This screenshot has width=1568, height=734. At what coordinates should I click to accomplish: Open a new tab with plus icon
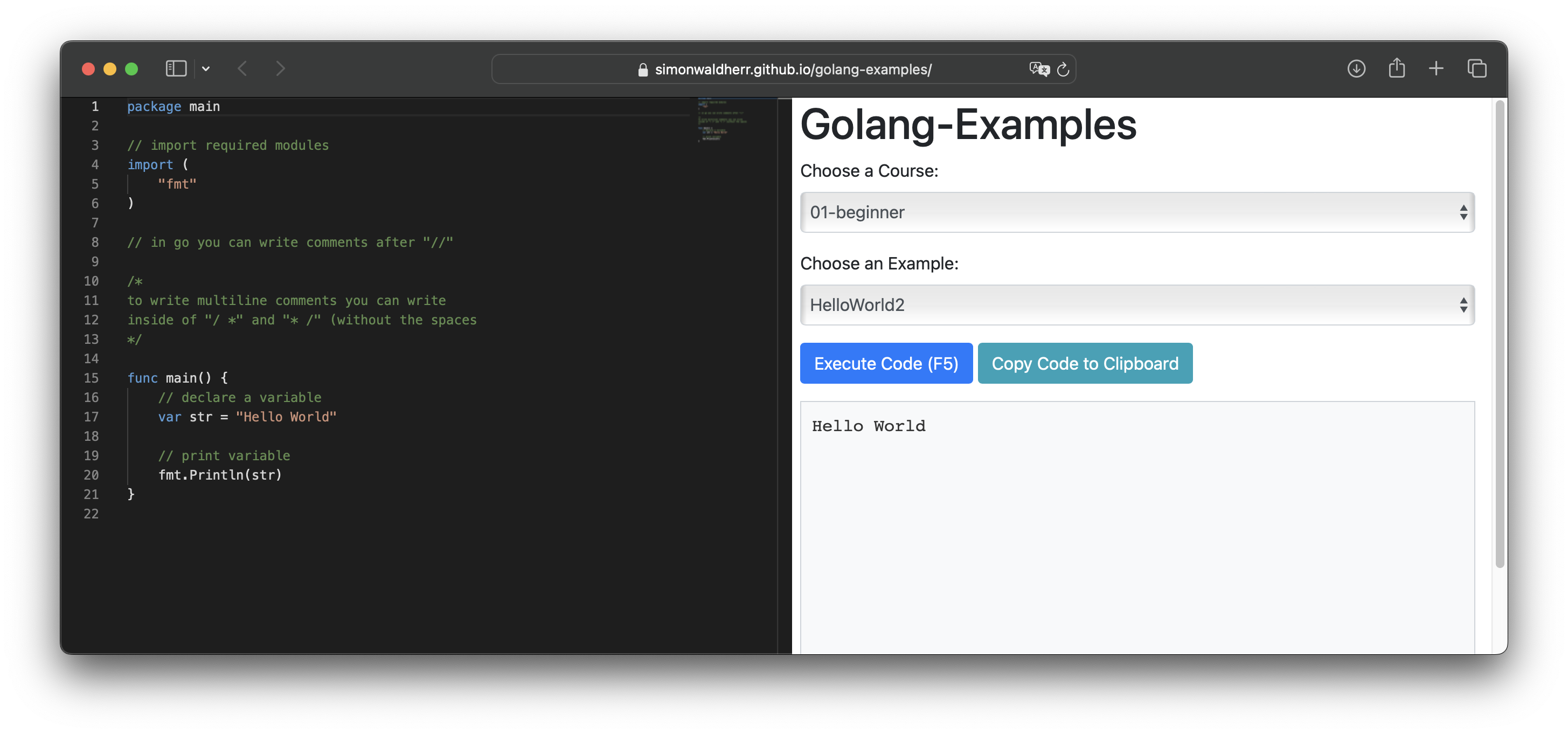click(x=1436, y=69)
